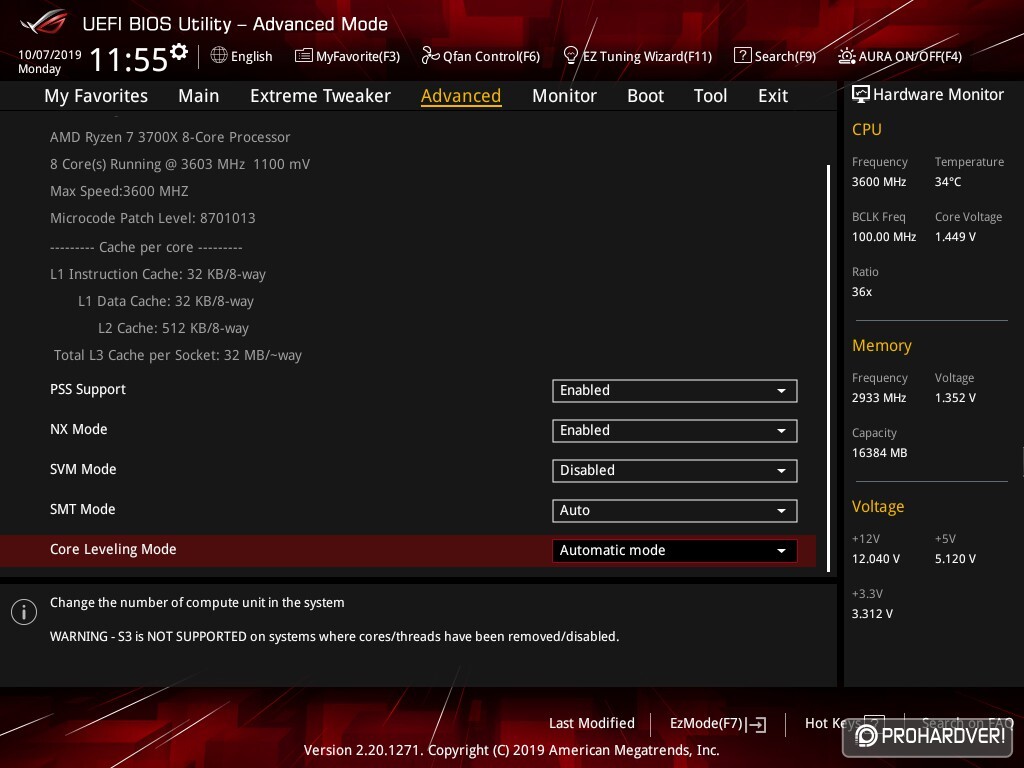Click the Hardware Monitor heading
1024x768 pixels.
click(x=938, y=95)
